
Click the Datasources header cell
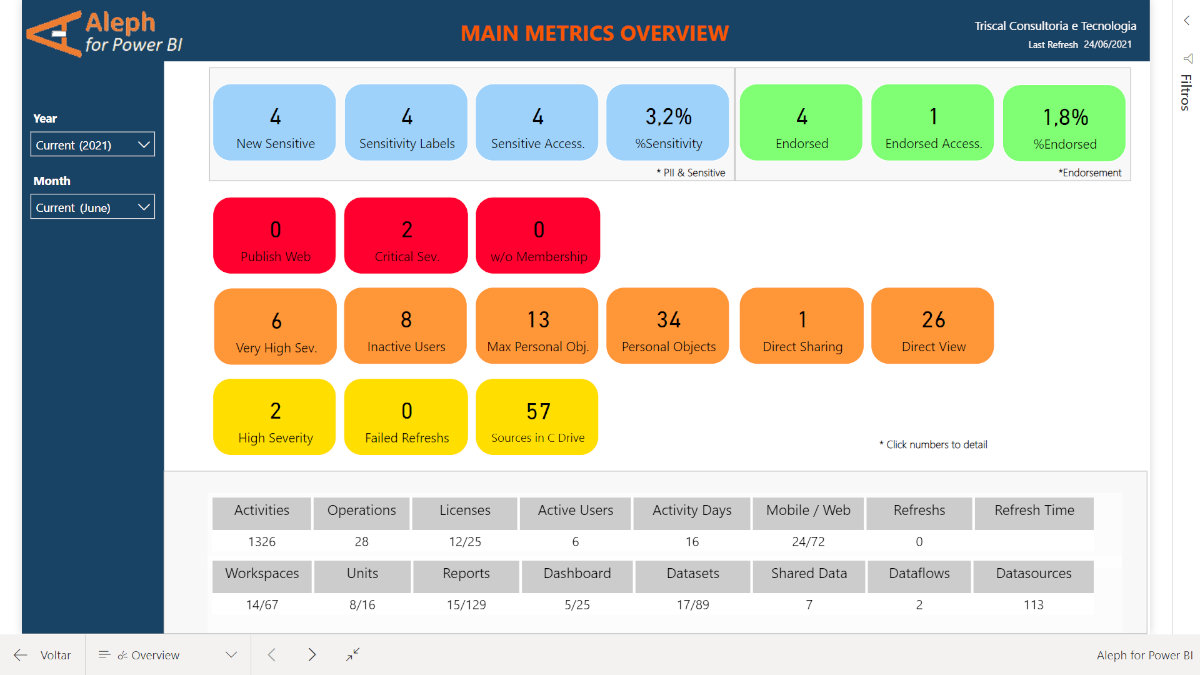pos(1033,574)
